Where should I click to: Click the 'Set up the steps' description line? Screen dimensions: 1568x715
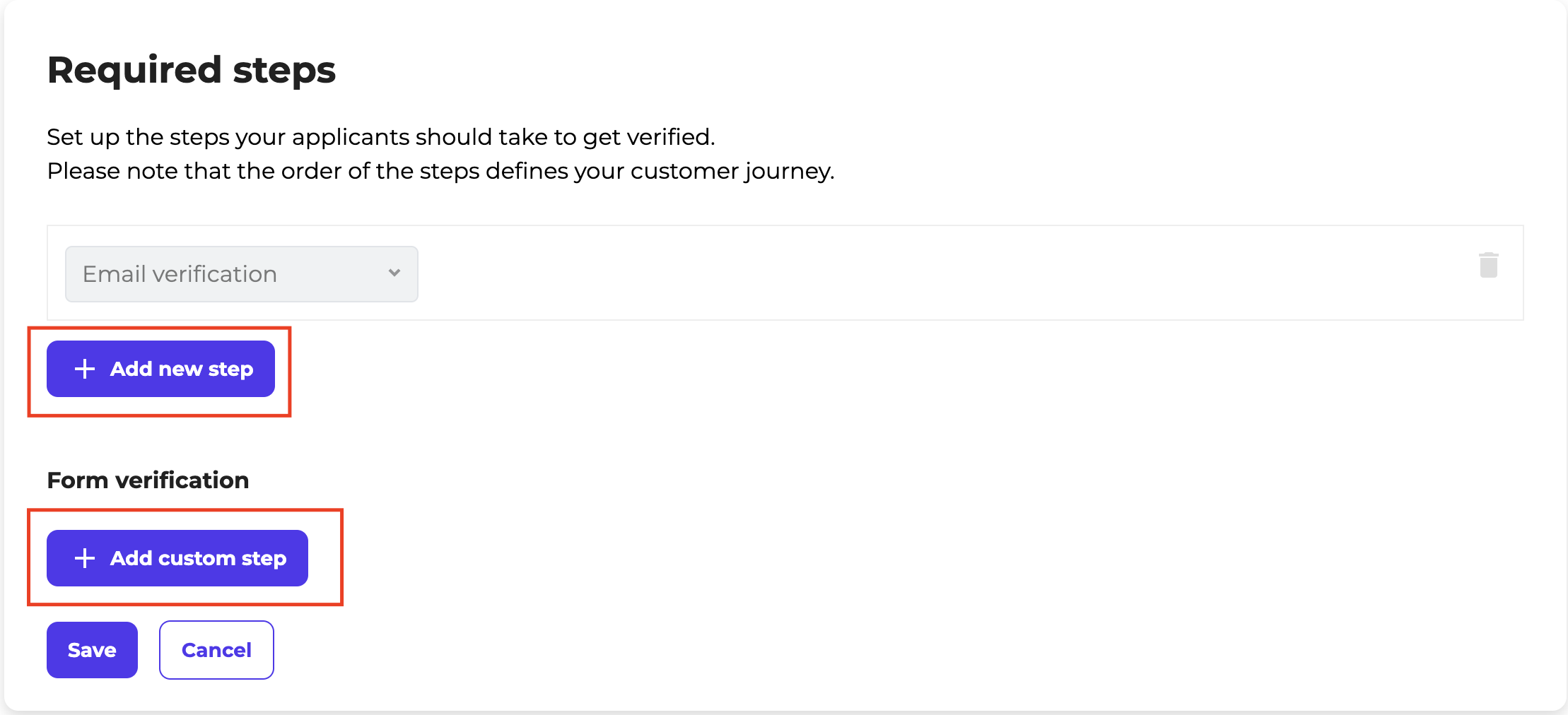click(380, 137)
